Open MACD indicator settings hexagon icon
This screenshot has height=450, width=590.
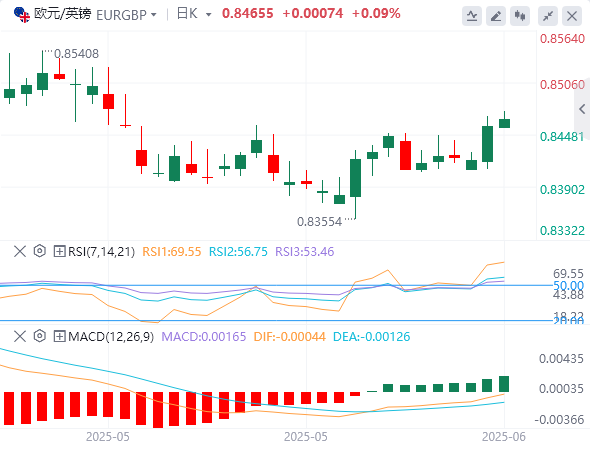pos(40,336)
